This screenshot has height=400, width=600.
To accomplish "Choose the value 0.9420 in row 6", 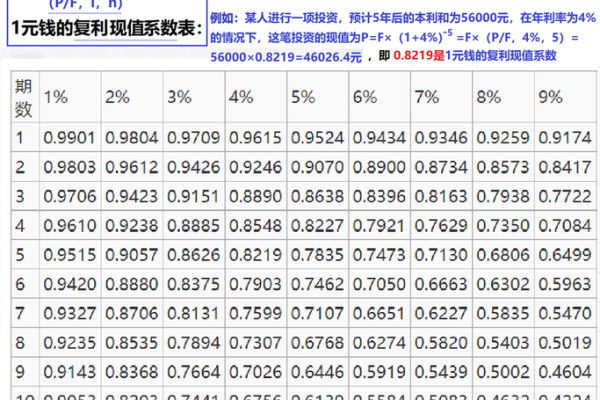I will [x=69, y=284].
